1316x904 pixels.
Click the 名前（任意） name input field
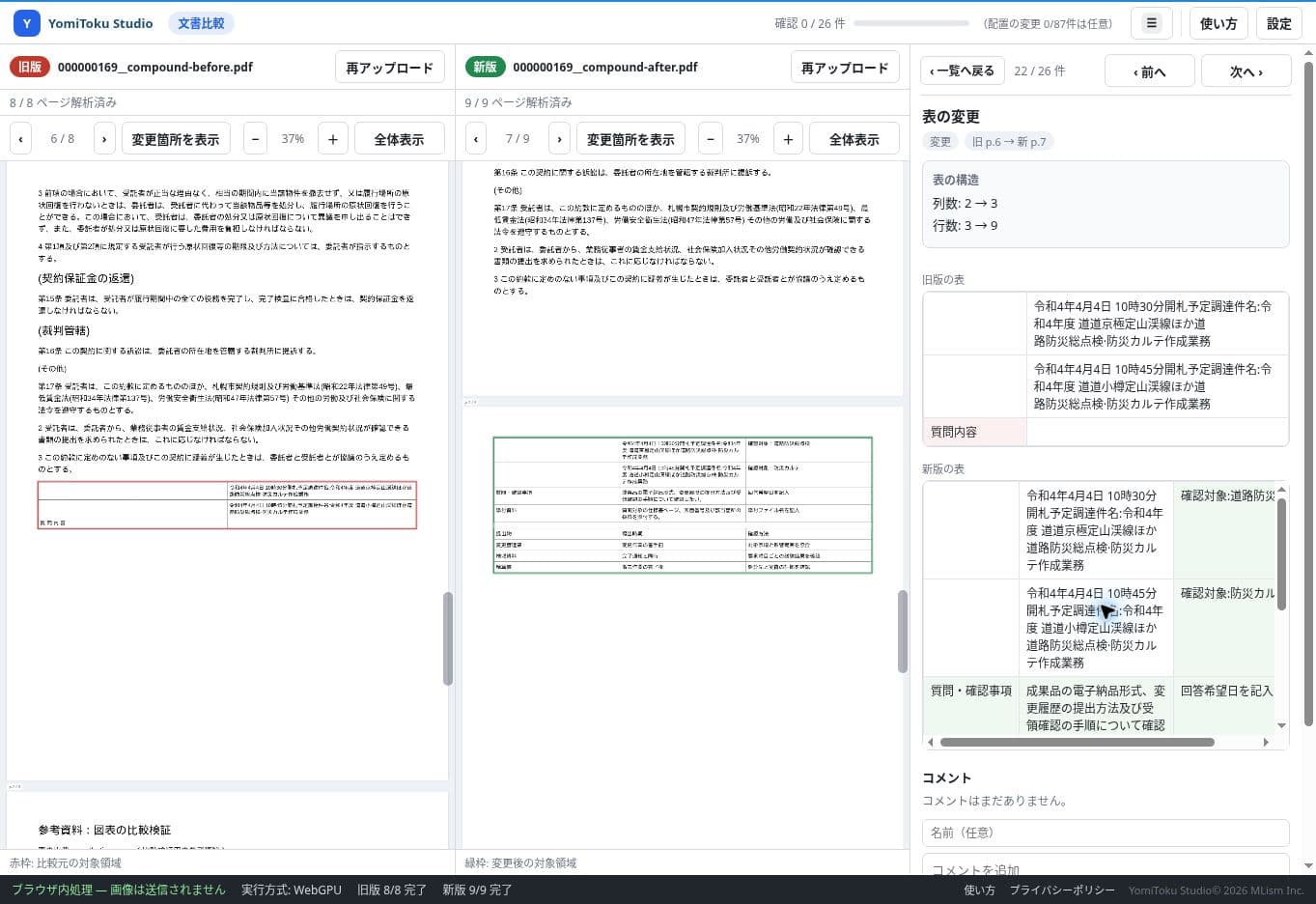pyautogui.click(x=1106, y=833)
